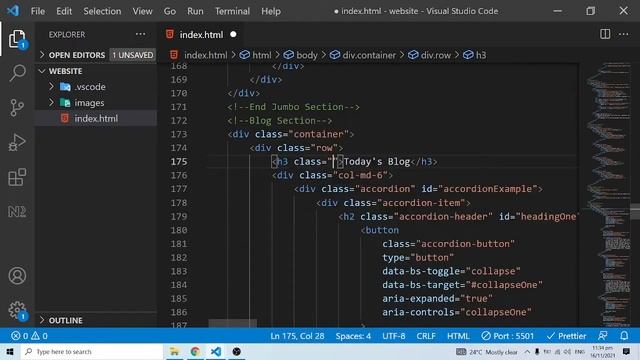Open the N2 extension icon in activity bar
The height and width of the screenshot is (360, 640).
tap(17, 211)
